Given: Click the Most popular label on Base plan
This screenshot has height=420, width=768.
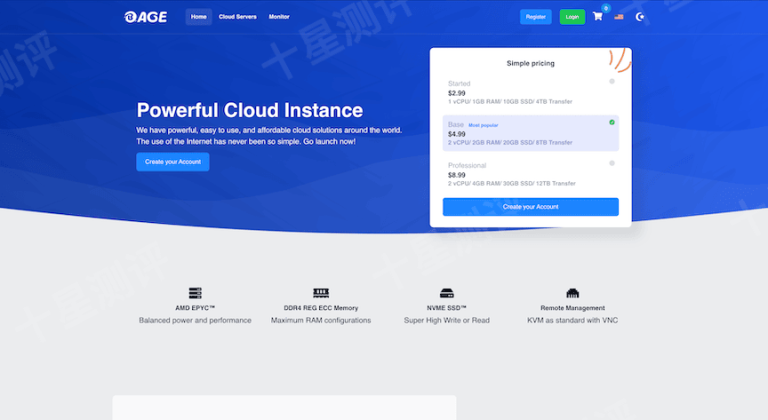Looking at the screenshot, I should (483, 125).
